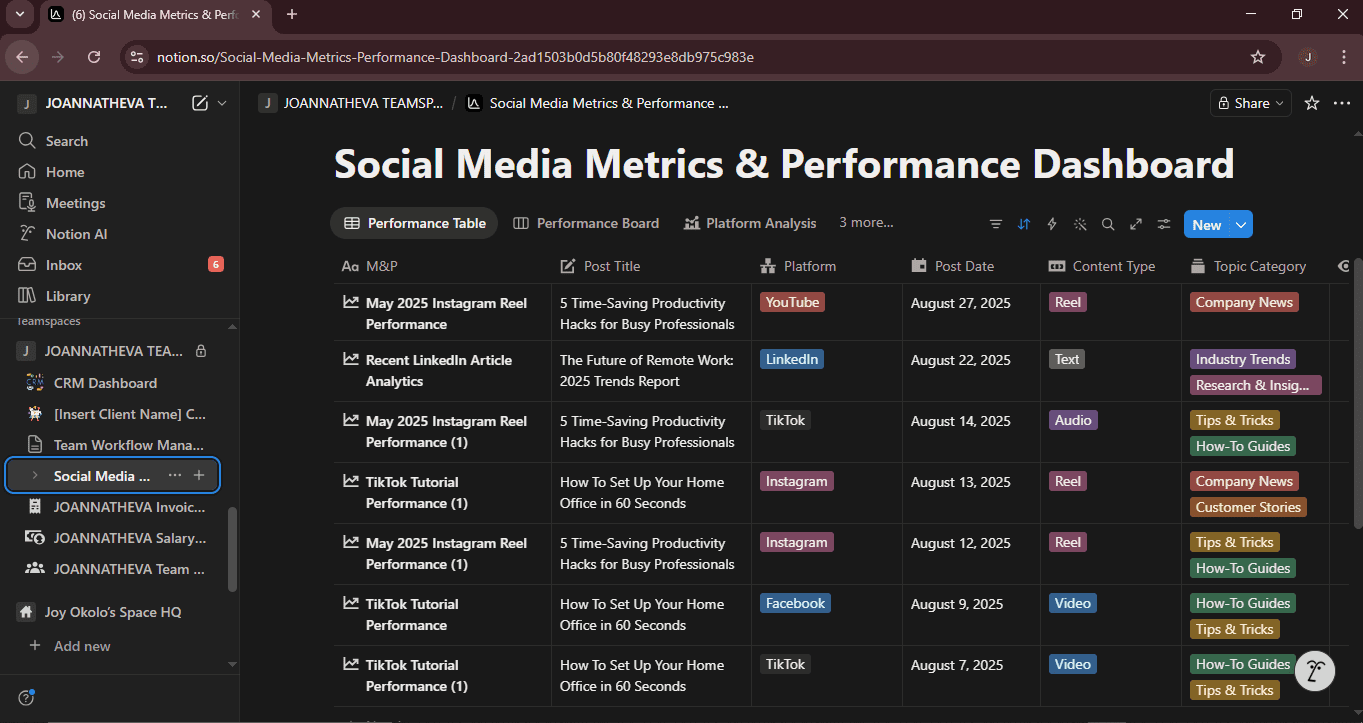Create new page with compose icon
1363x723 pixels.
[200, 103]
